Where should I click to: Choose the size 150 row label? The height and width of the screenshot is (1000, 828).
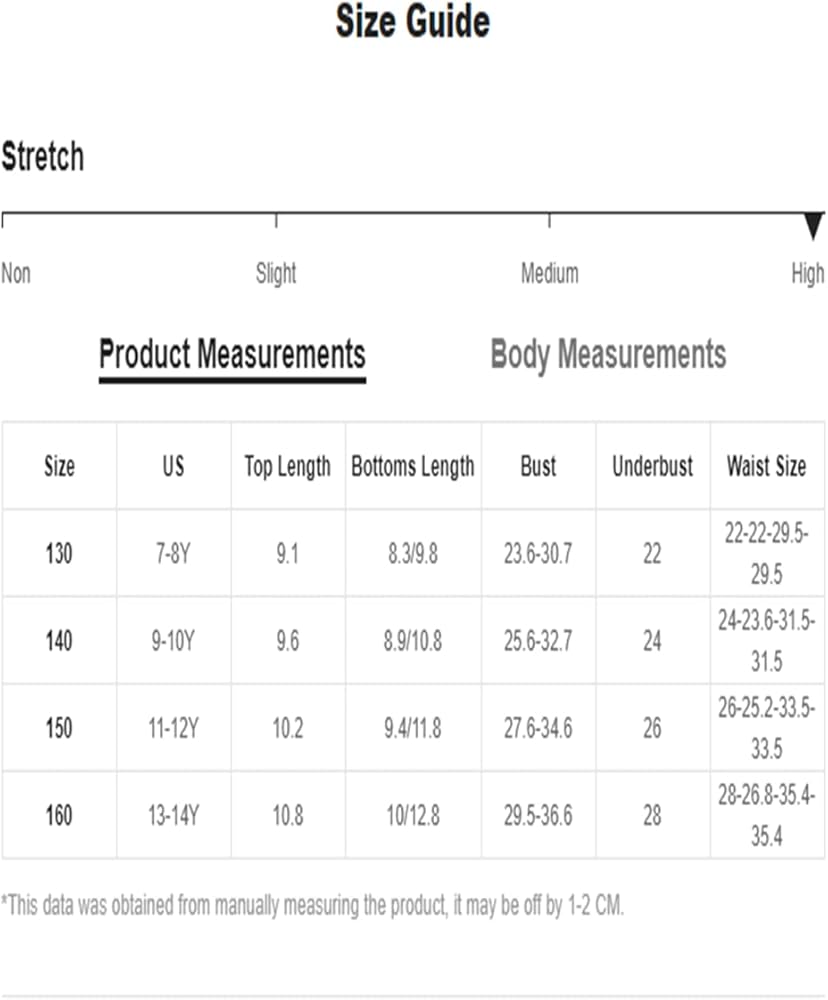[x=59, y=728]
